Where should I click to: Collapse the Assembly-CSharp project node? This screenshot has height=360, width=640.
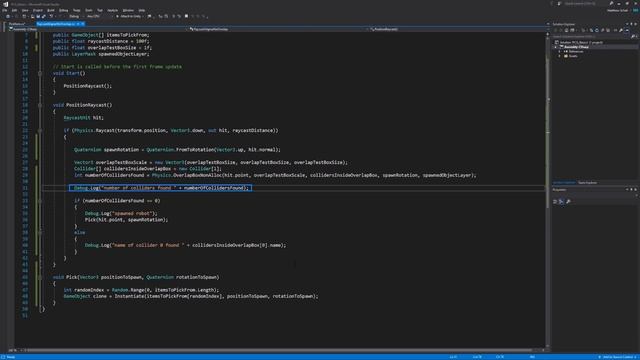(555, 47)
